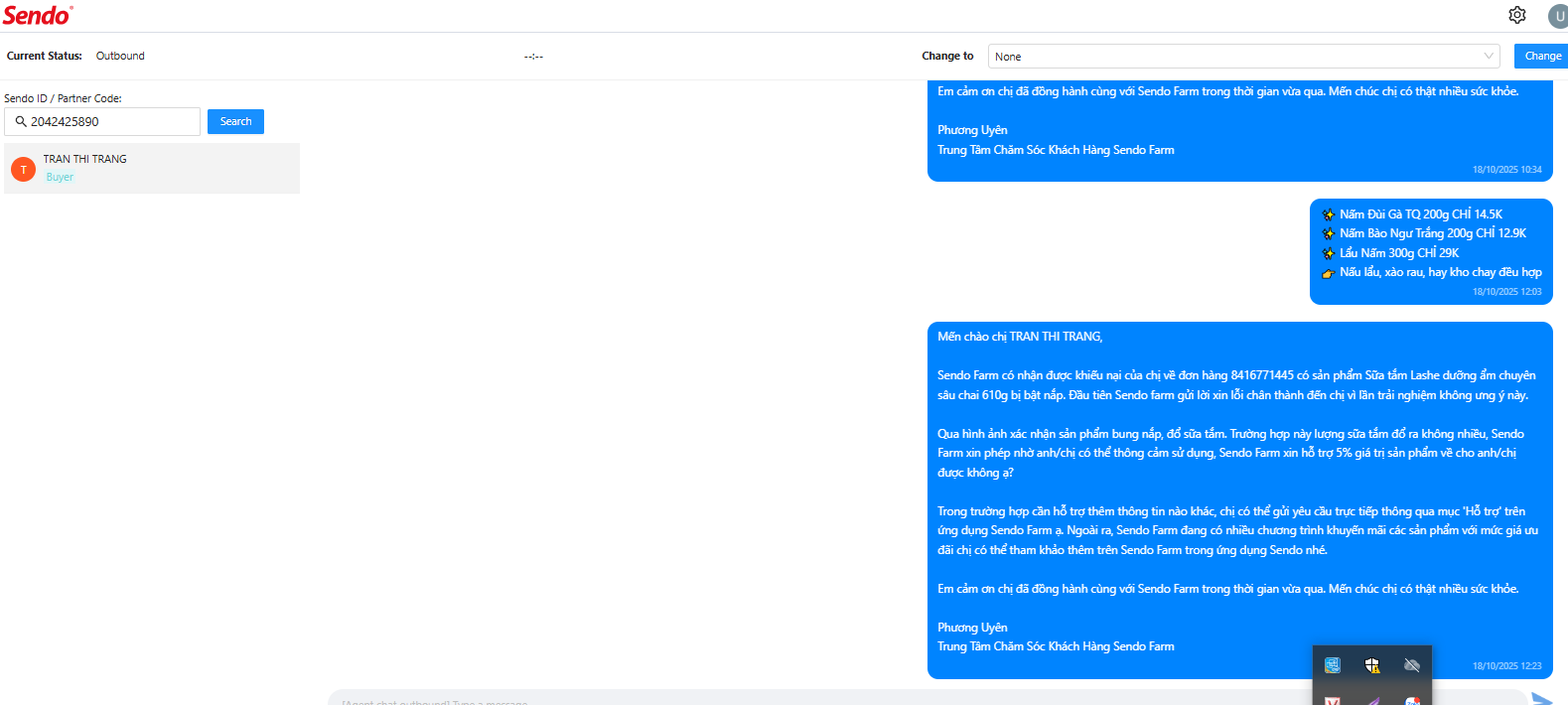Focus the chat message input box

click(927, 698)
